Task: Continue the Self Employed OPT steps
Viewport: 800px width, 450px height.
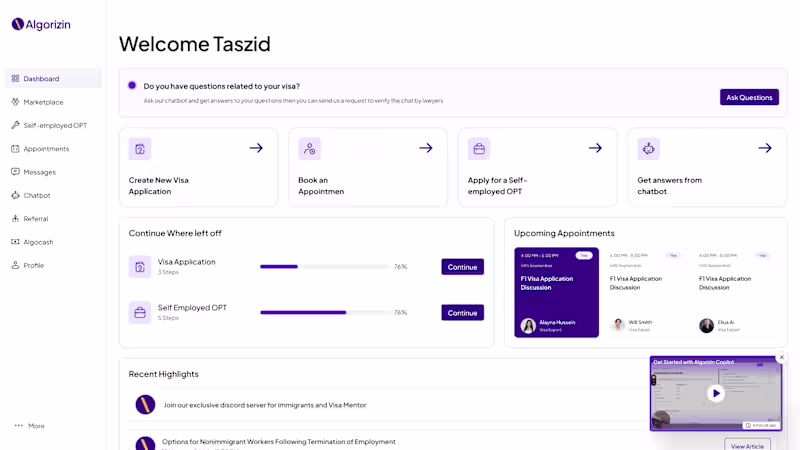Action: 462,313
